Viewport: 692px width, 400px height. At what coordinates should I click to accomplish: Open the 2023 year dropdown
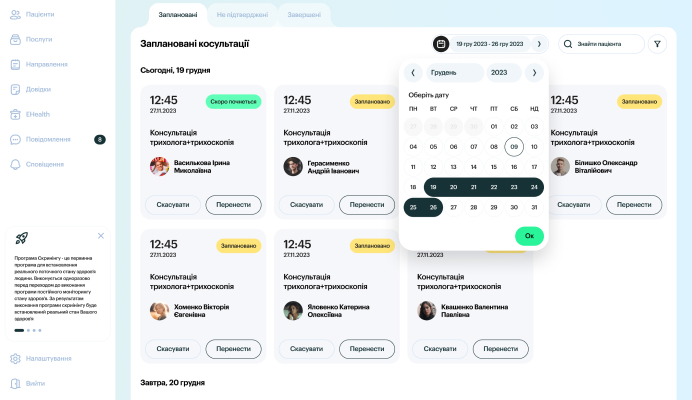[x=503, y=72]
